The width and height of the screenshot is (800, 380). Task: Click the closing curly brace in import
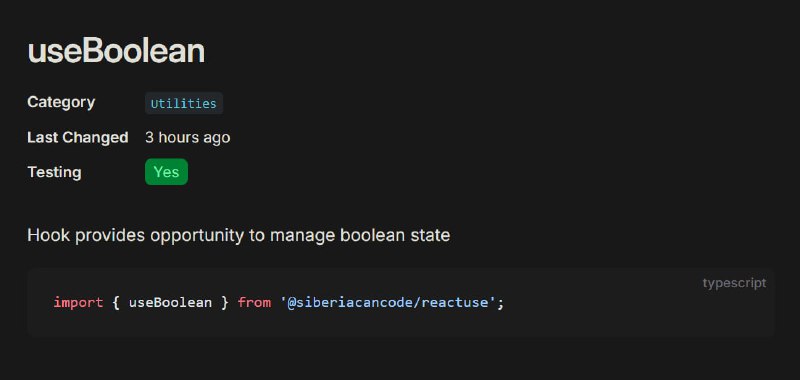pyautogui.click(x=224, y=302)
